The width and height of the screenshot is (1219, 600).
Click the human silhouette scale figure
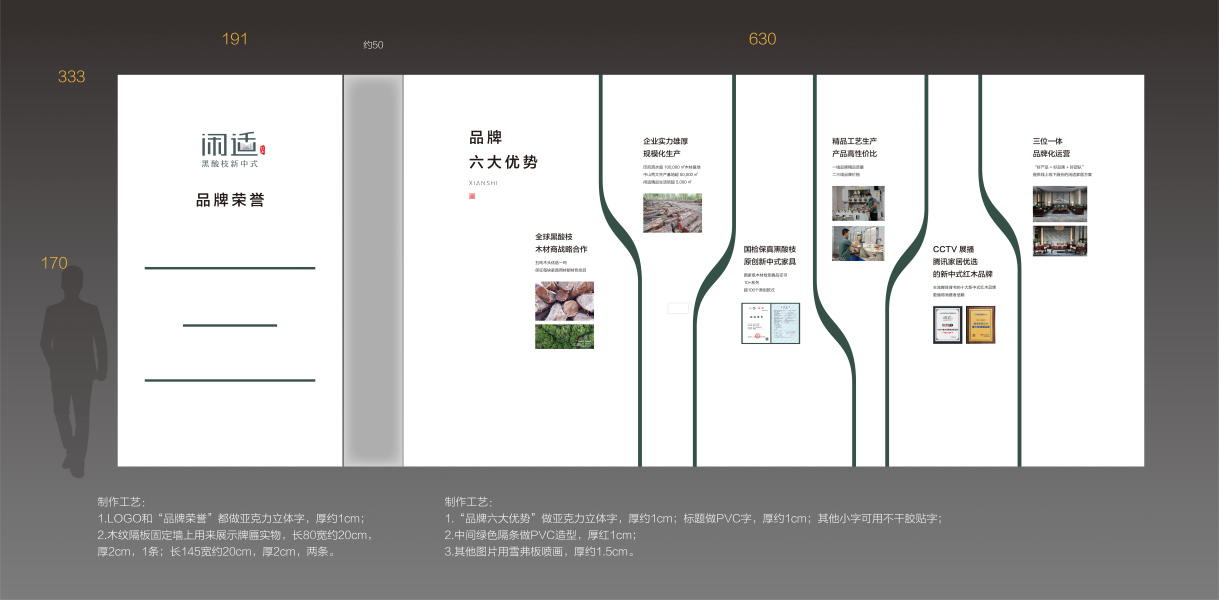pyautogui.click(x=73, y=371)
